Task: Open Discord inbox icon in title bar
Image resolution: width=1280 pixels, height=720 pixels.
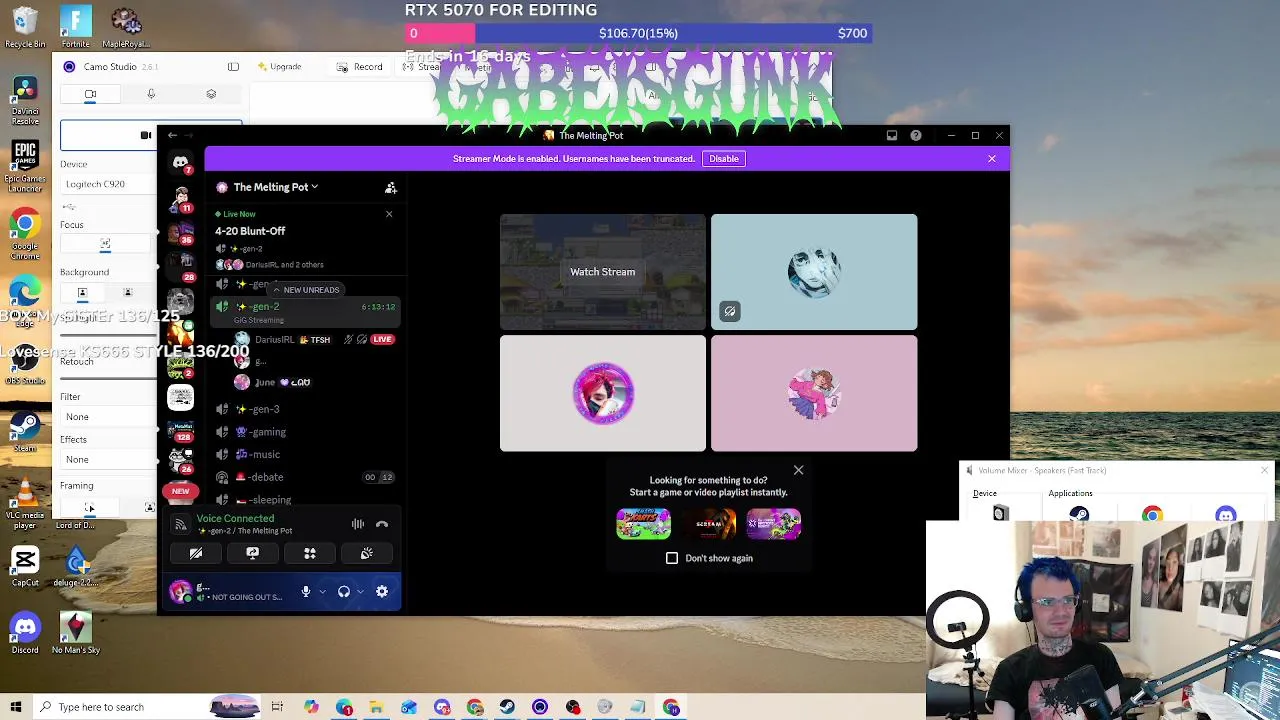Action: [892, 136]
